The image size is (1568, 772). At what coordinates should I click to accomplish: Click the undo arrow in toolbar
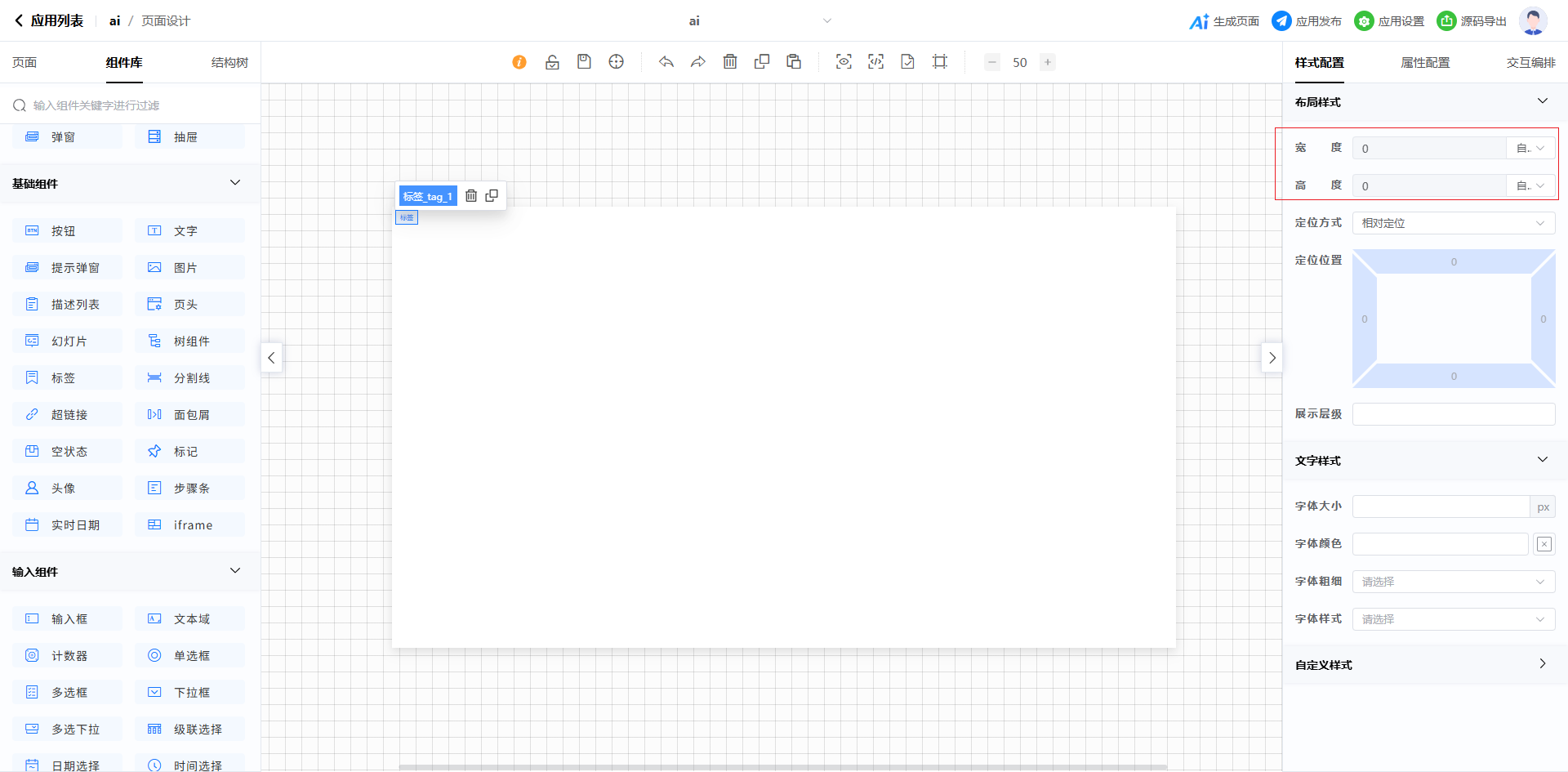tap(666, 62)
